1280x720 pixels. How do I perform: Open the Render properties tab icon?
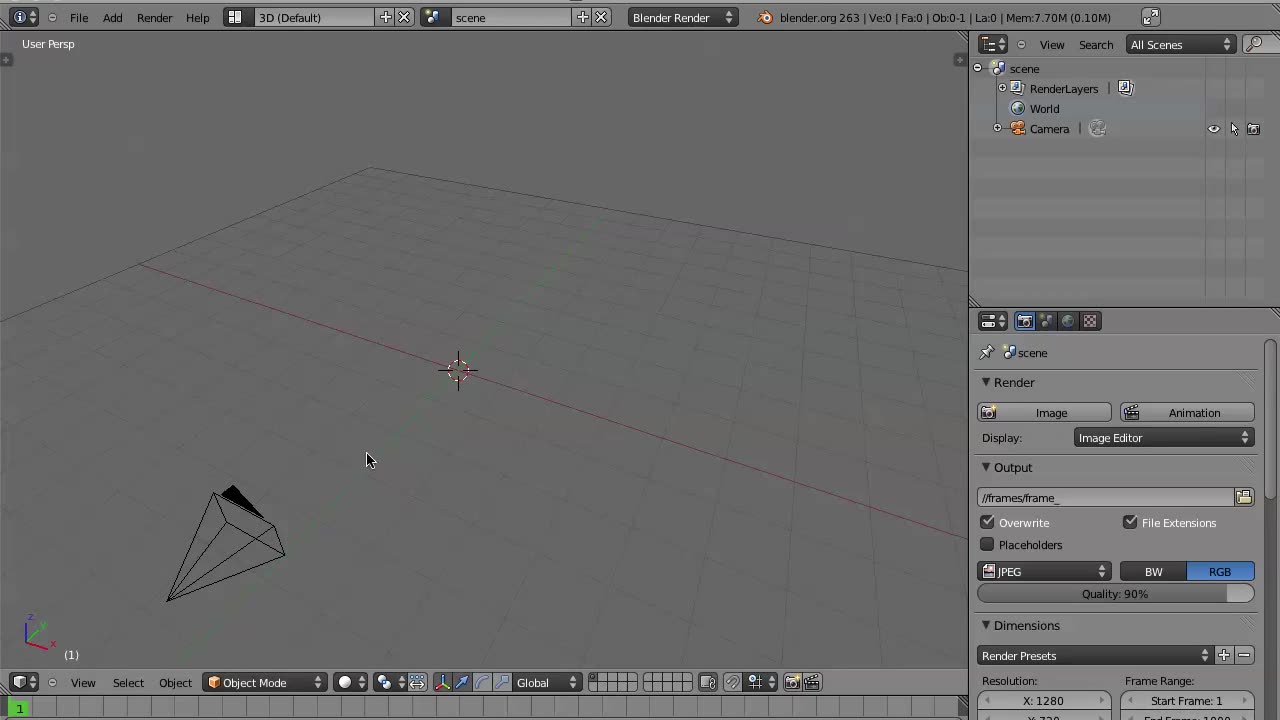1024,321
